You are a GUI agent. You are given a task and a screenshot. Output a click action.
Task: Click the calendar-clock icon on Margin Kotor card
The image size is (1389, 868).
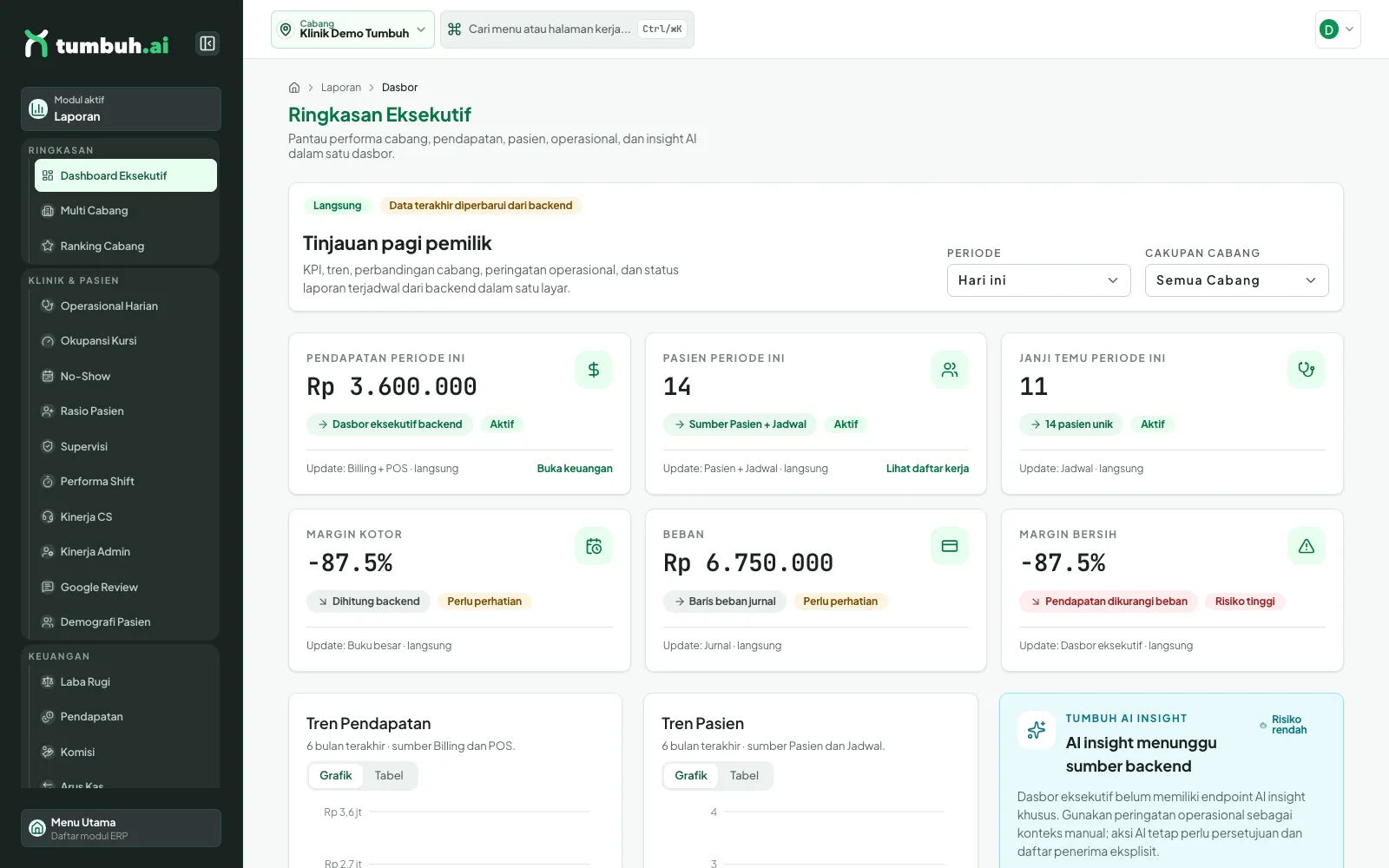(x=594, y=546)
